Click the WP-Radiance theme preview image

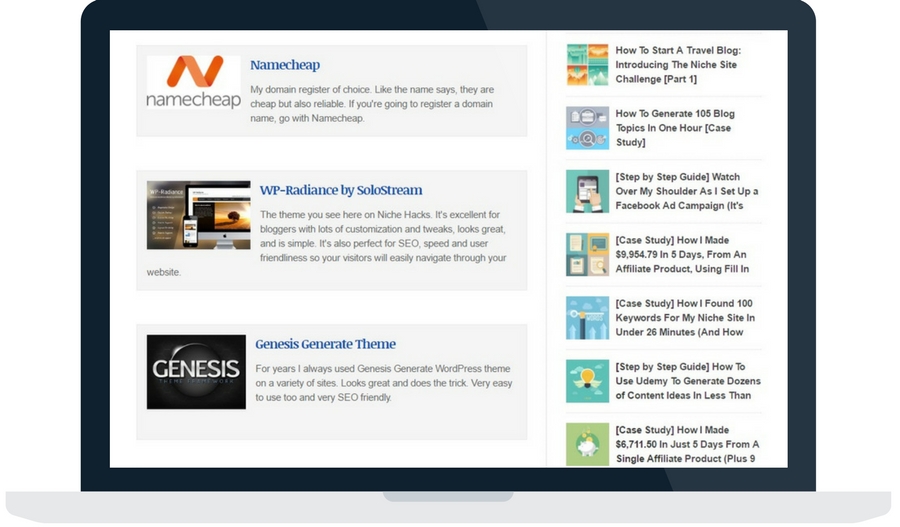click(x=199, y=215)
